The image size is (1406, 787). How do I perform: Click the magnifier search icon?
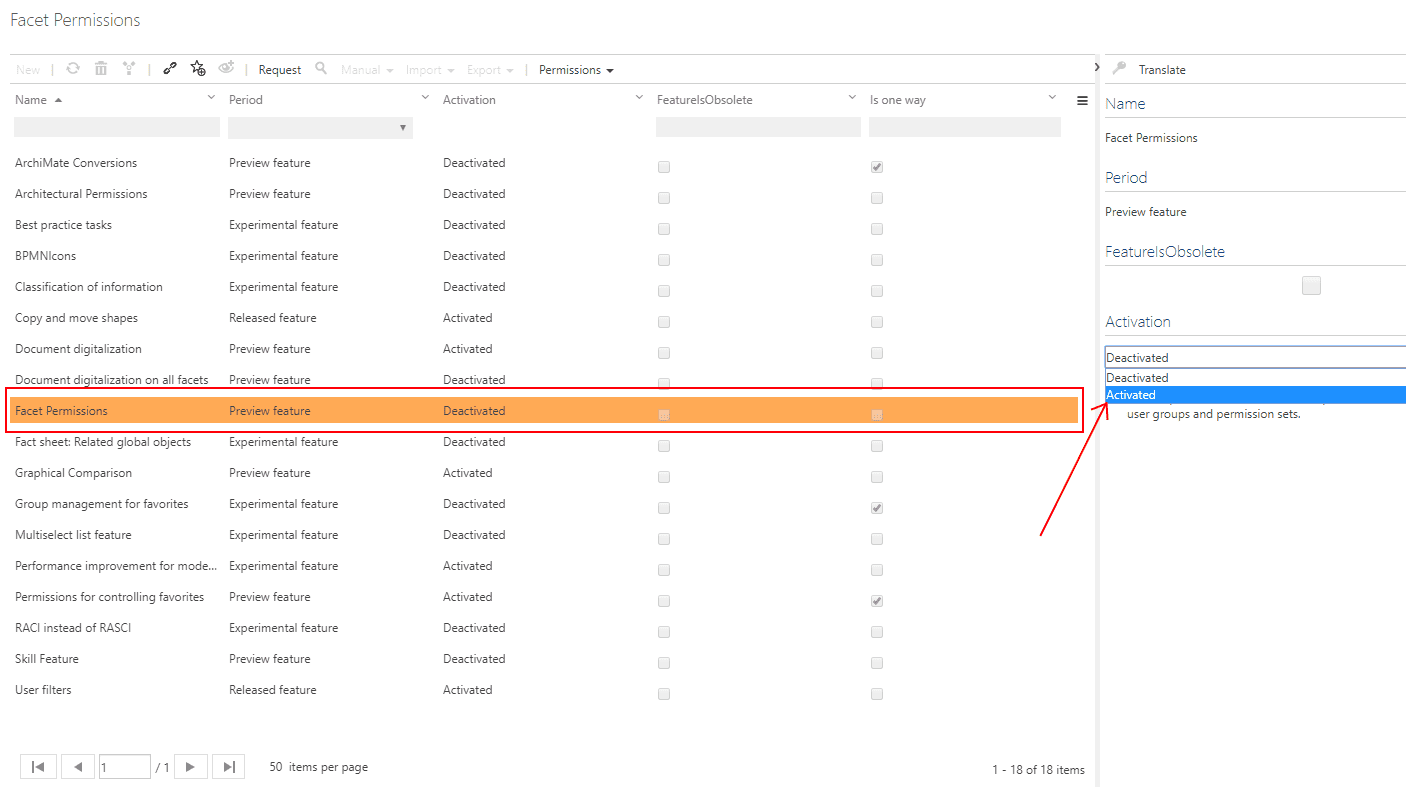321,69
